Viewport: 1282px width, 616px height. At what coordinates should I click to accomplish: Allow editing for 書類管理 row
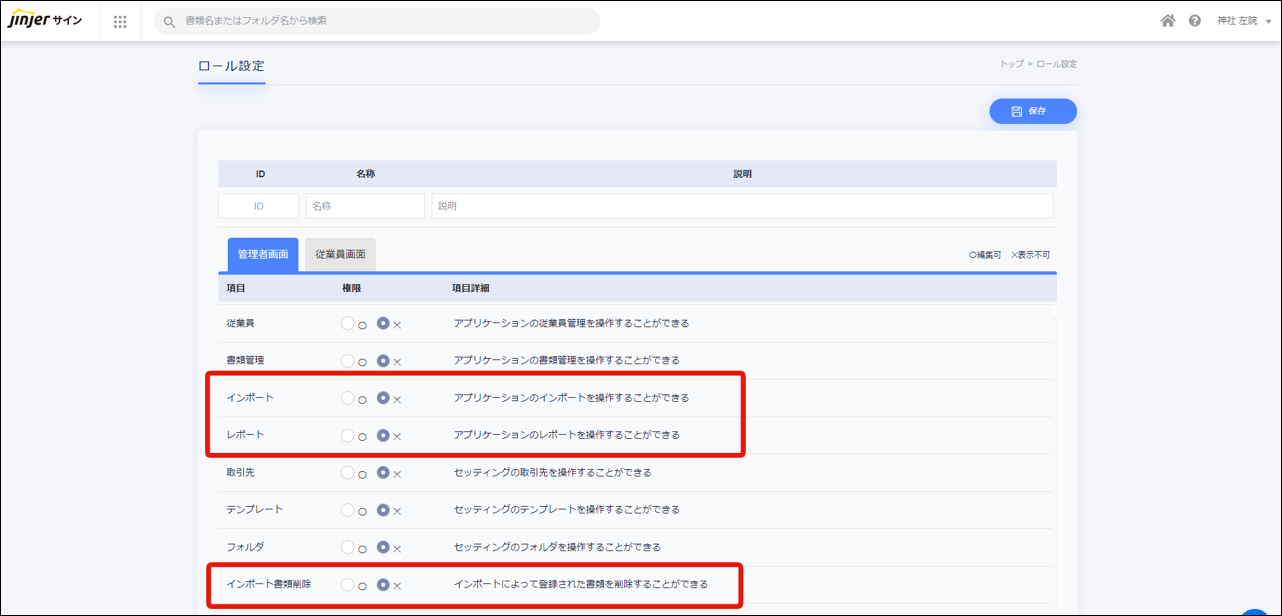(x=348, y=361)
